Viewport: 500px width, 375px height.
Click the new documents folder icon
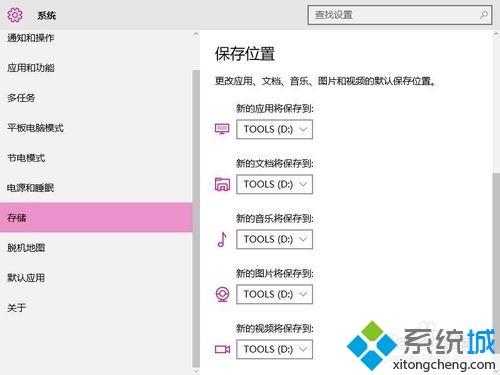click(222, 184)
